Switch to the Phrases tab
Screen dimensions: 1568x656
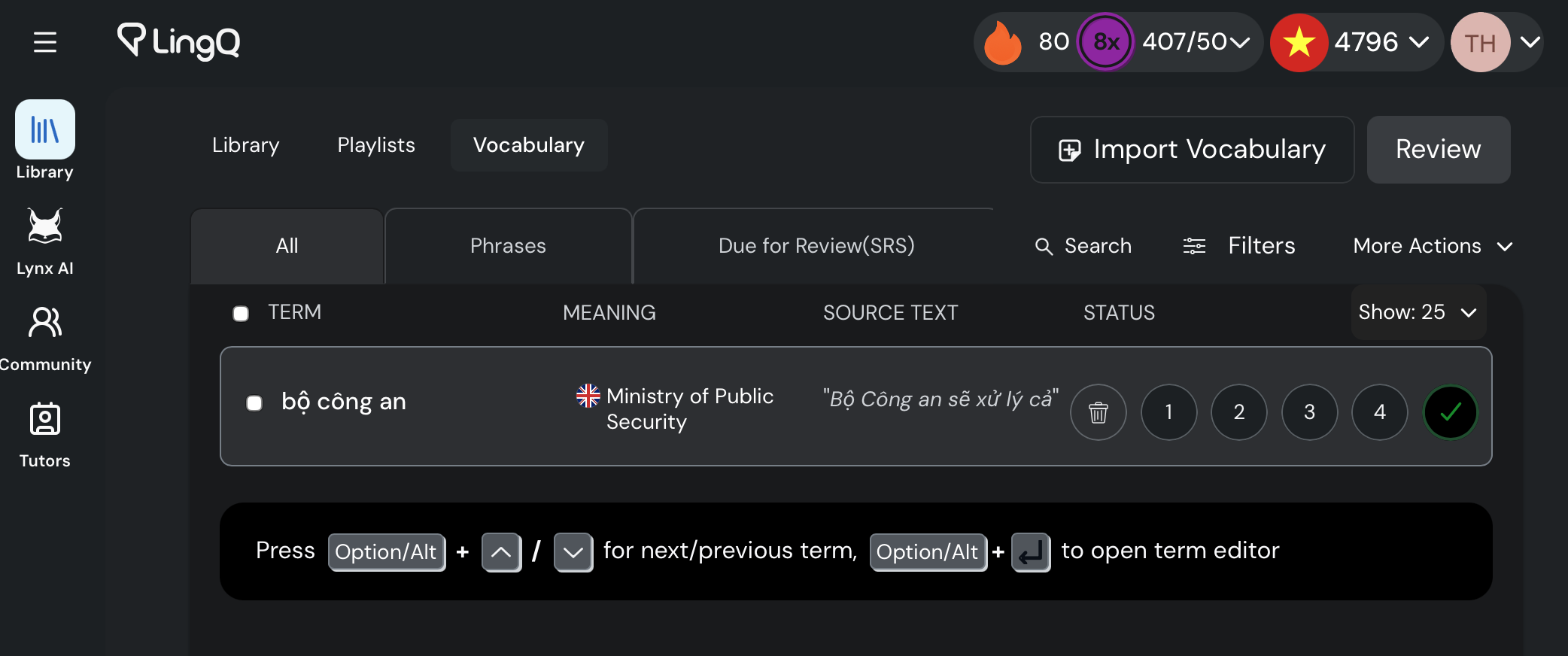tap(508, 246)
